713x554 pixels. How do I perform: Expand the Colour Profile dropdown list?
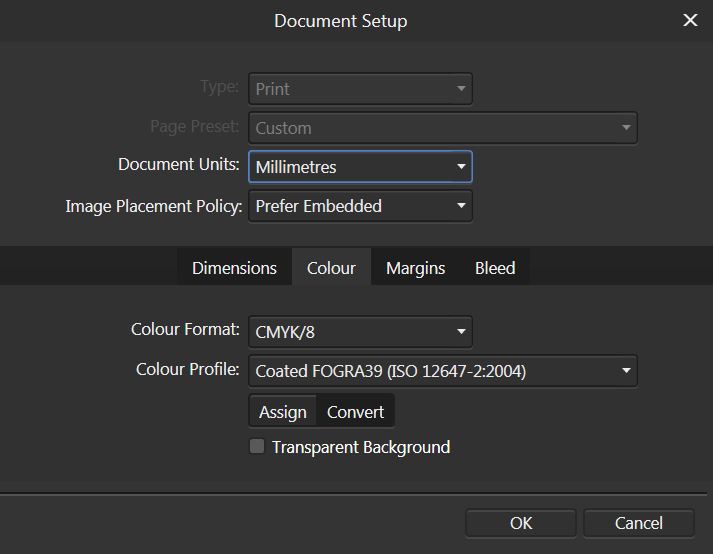click(x=443, y=371)
